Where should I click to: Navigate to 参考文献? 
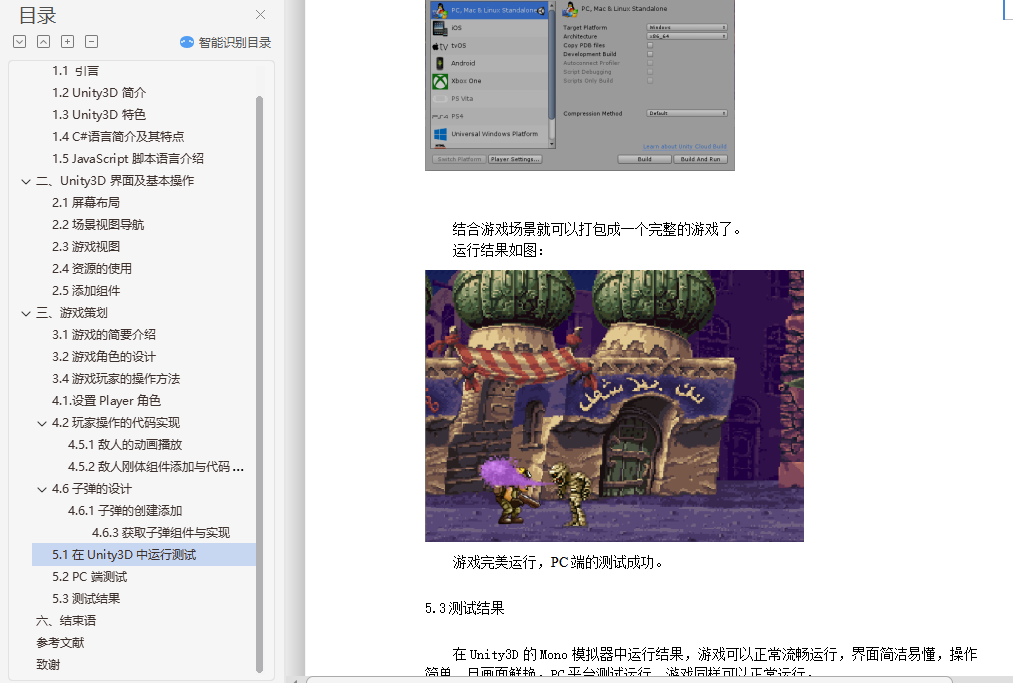click(60, 642)
